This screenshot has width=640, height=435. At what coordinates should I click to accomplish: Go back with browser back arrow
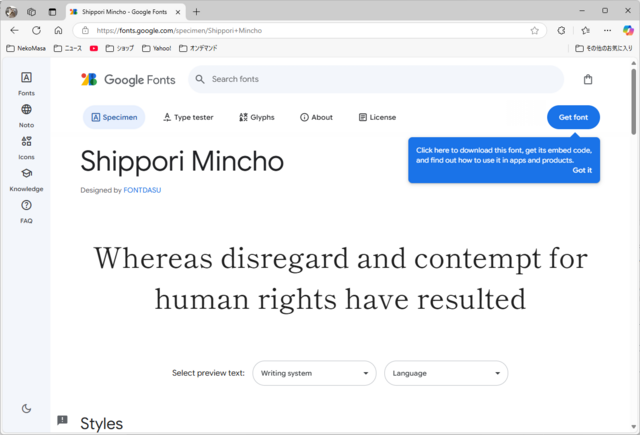(14, 30)
